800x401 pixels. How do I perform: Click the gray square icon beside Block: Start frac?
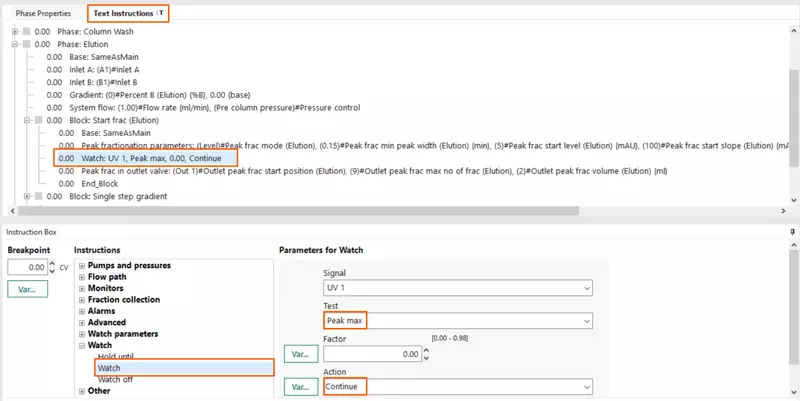pos(39,120)
